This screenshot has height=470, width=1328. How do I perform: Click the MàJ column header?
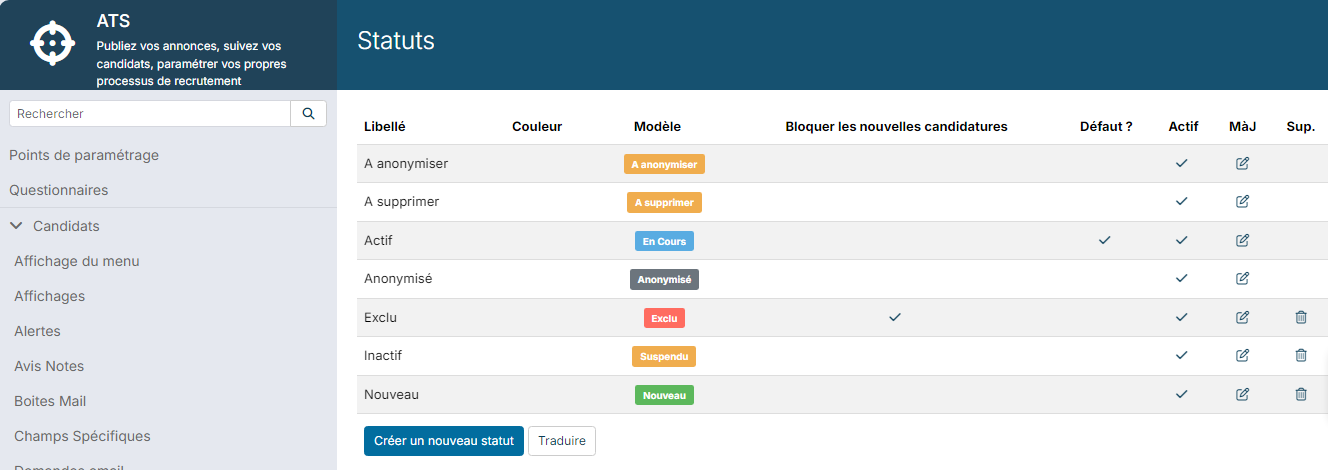click(x=1242, y=127)
